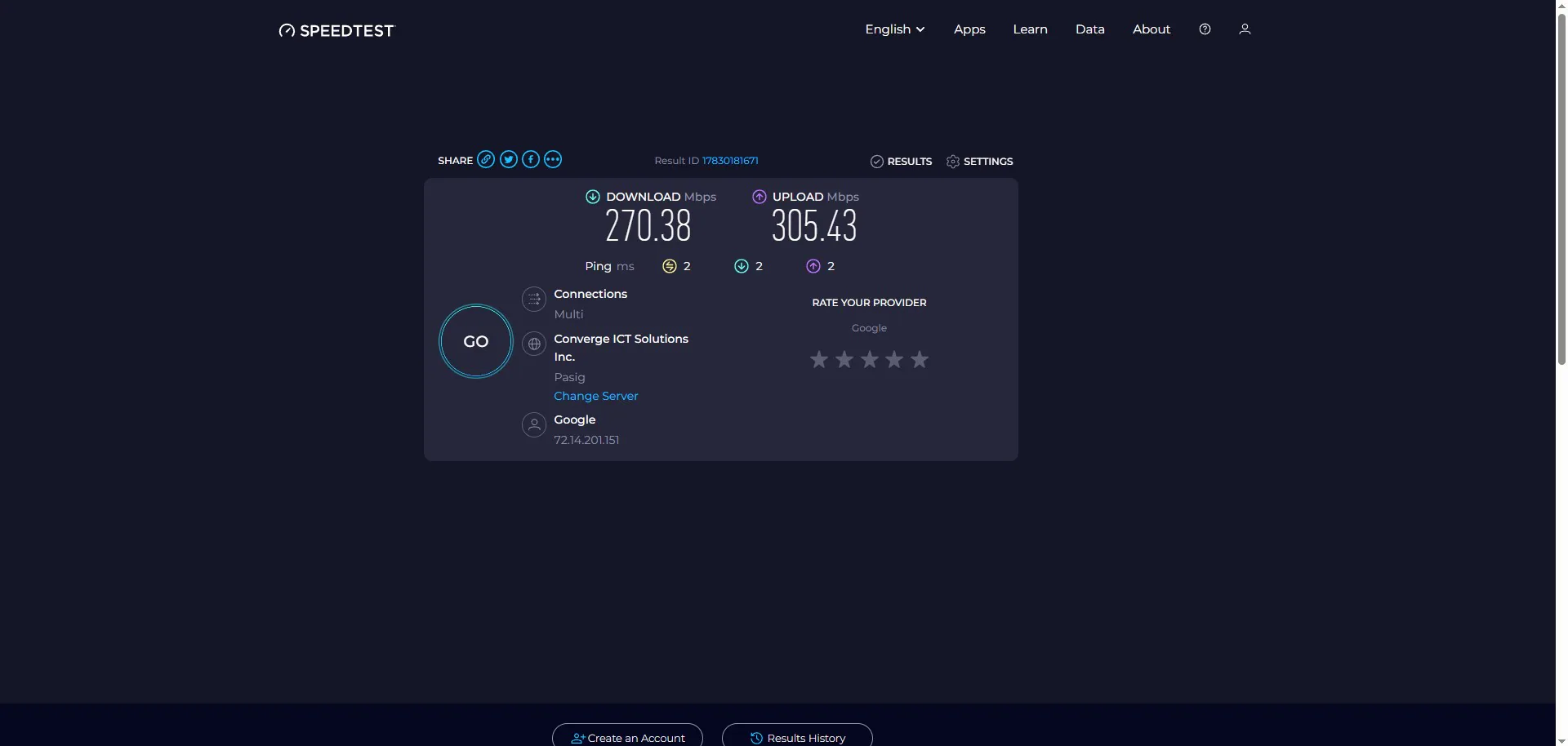
Task: Open the Data menu
Action: point(1089,29)
